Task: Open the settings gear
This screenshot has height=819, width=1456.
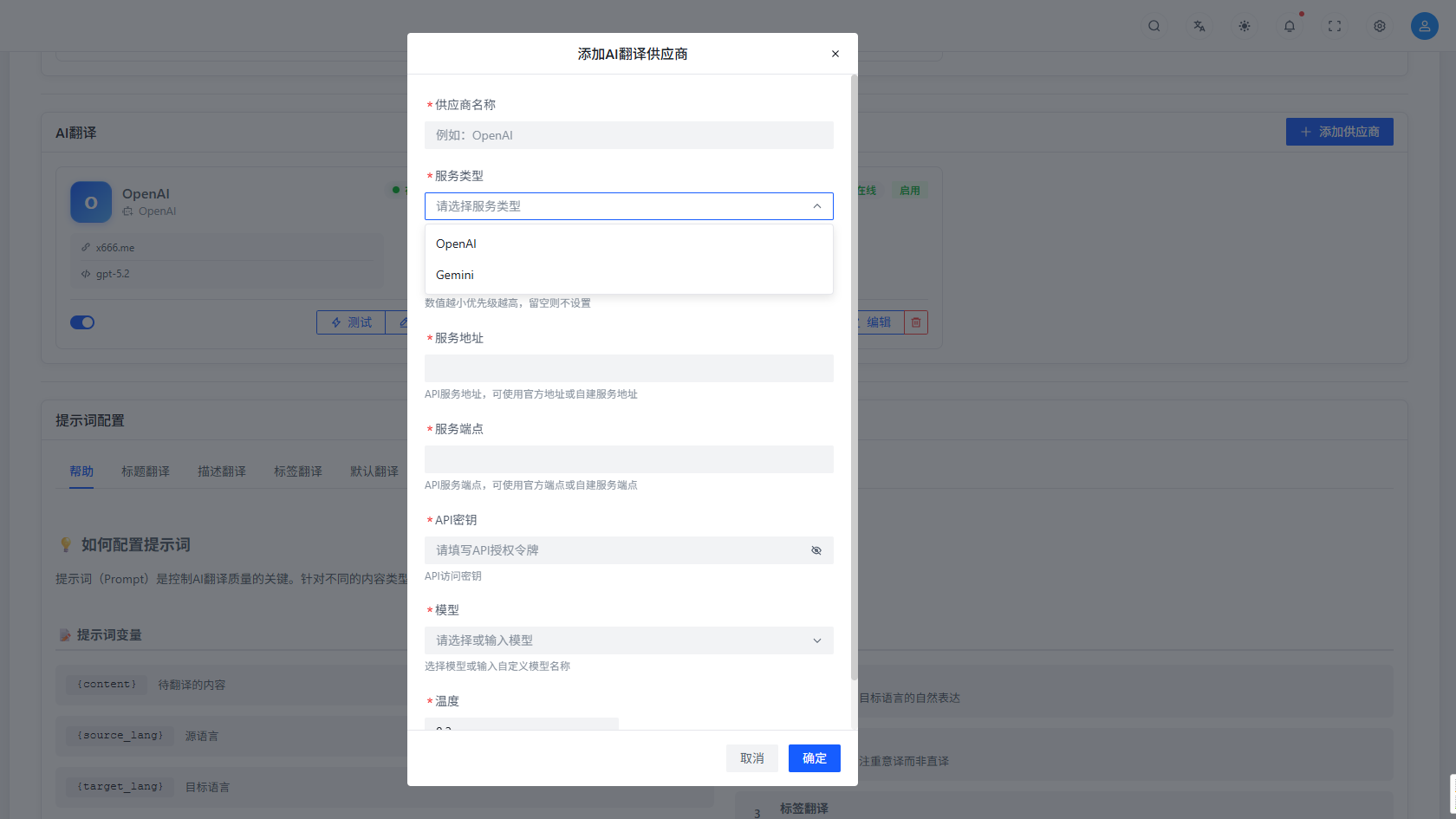Action: 1379,26
